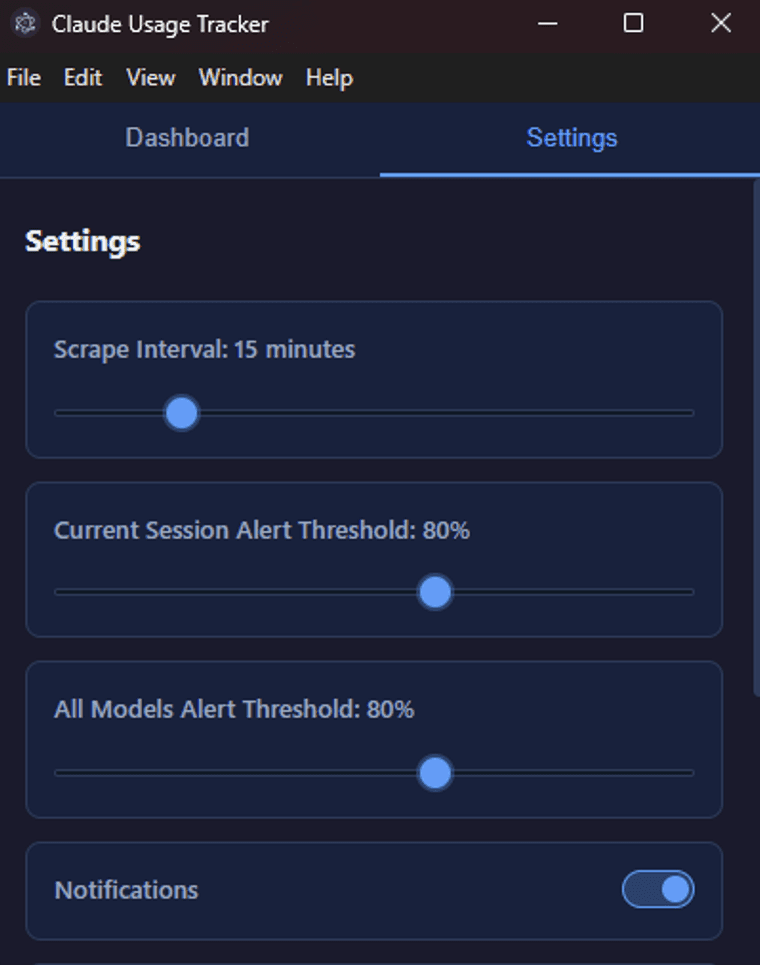
Task: Open the File menu
Action: [23, 77]
